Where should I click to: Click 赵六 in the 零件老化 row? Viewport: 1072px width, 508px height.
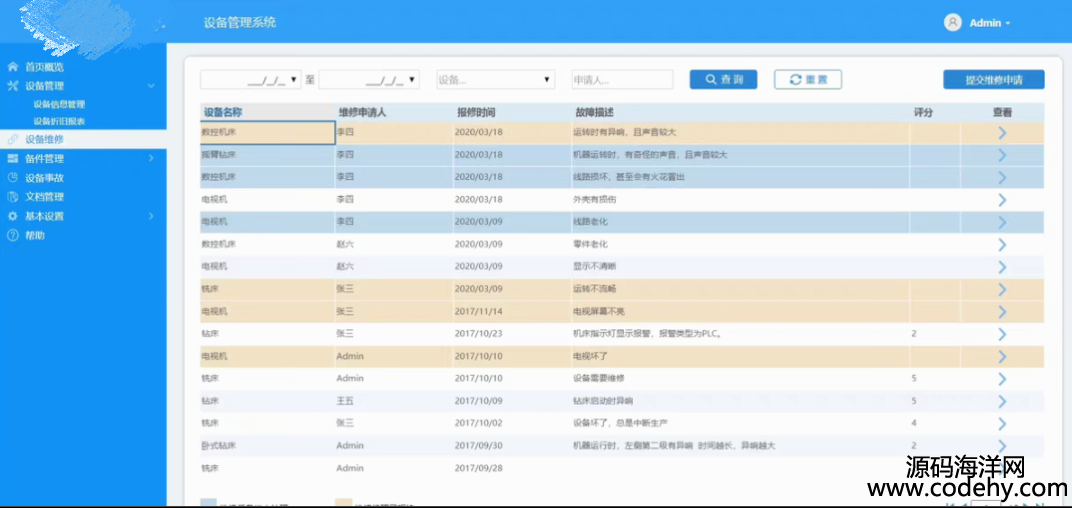(345, 245)
